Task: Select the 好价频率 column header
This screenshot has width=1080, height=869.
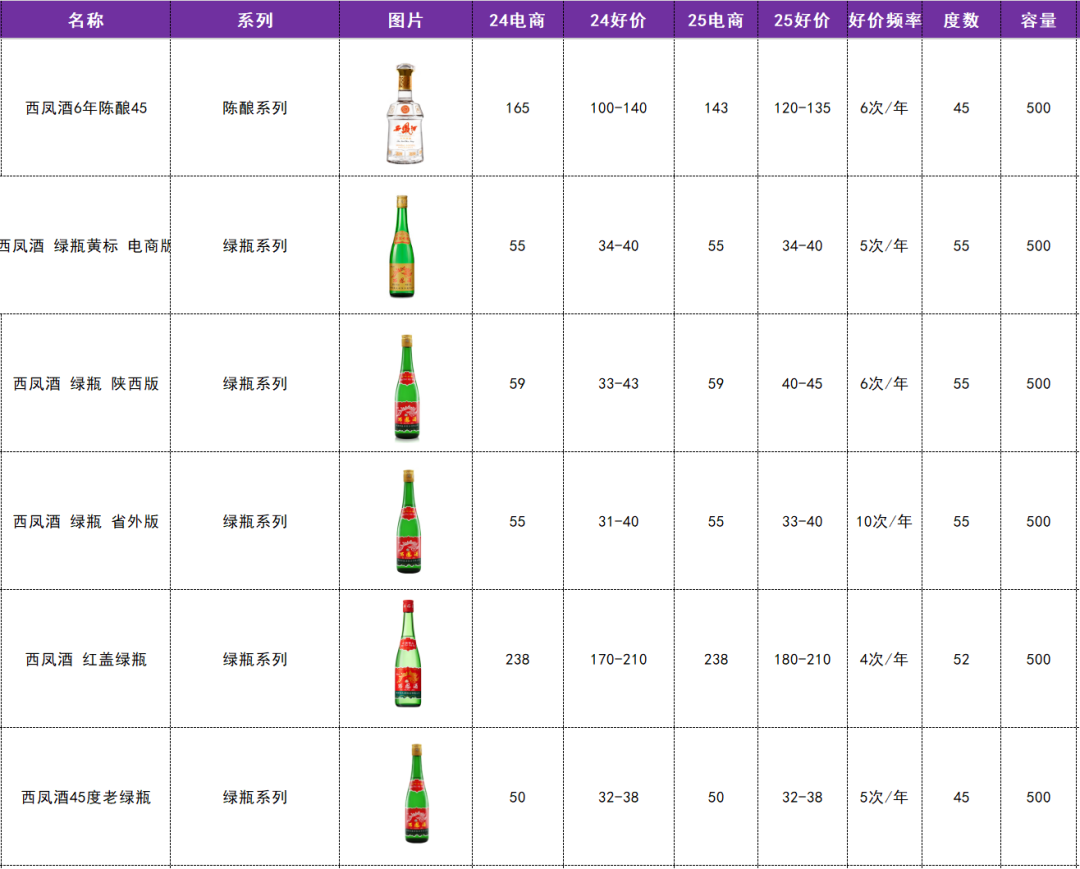Action: click(x=884, y=20)
